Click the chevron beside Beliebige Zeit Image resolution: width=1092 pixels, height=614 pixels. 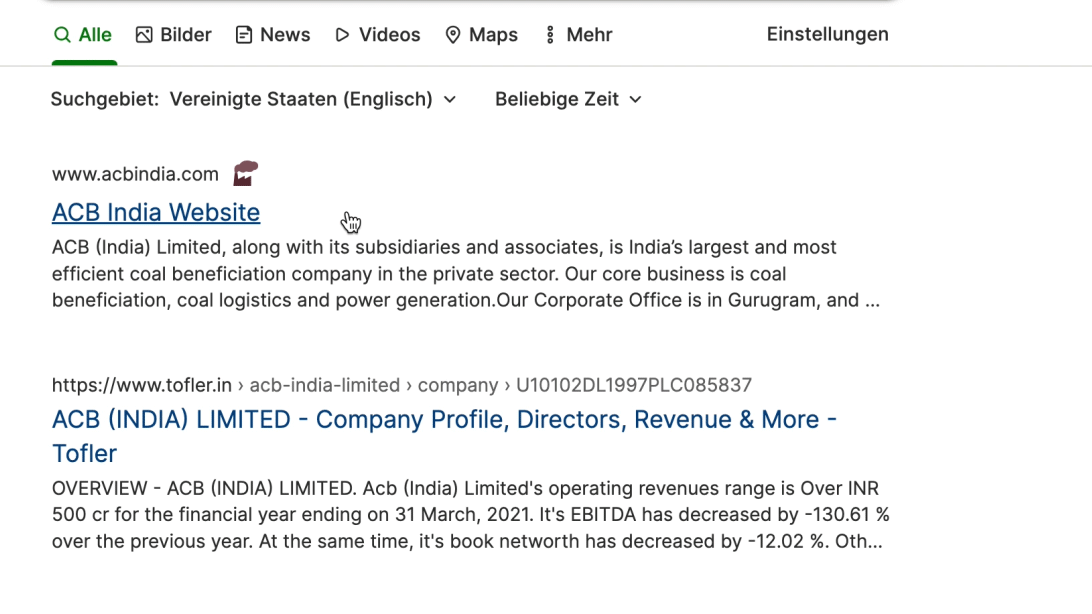635,100
